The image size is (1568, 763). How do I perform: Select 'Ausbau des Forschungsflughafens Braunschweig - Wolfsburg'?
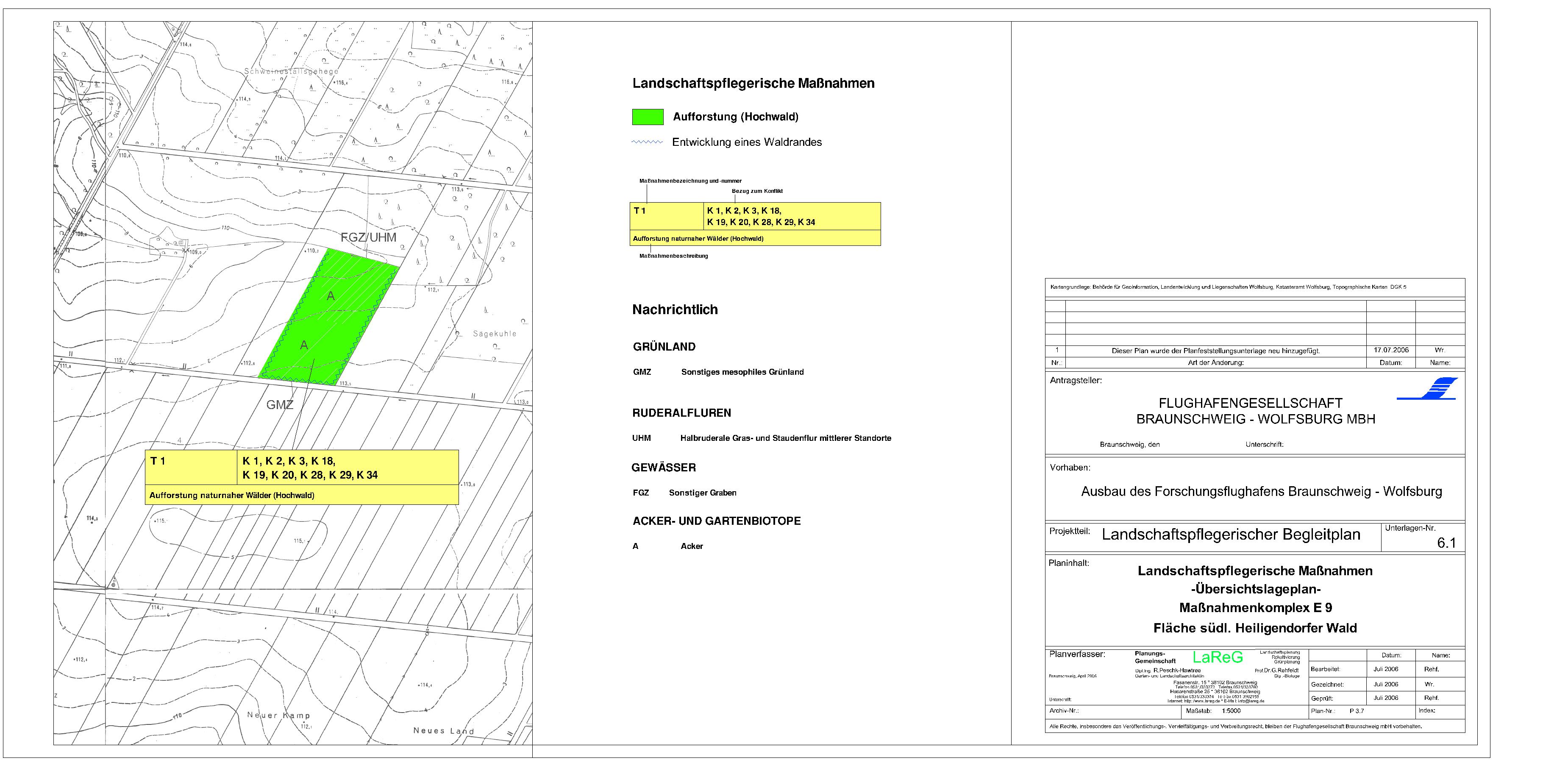tap(1261, 491)
